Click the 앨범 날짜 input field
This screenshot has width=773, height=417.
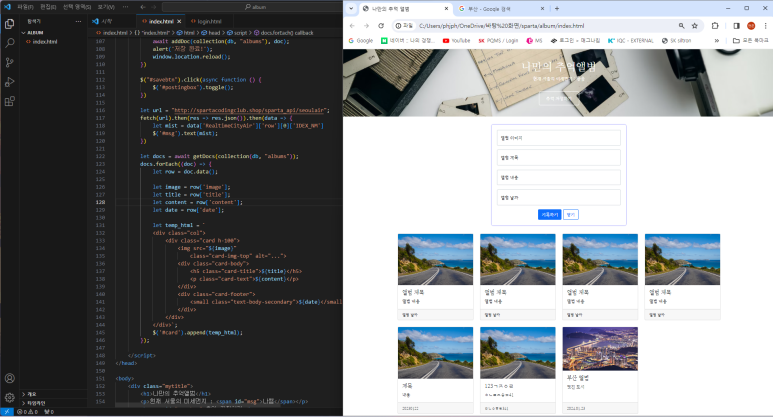559,197
